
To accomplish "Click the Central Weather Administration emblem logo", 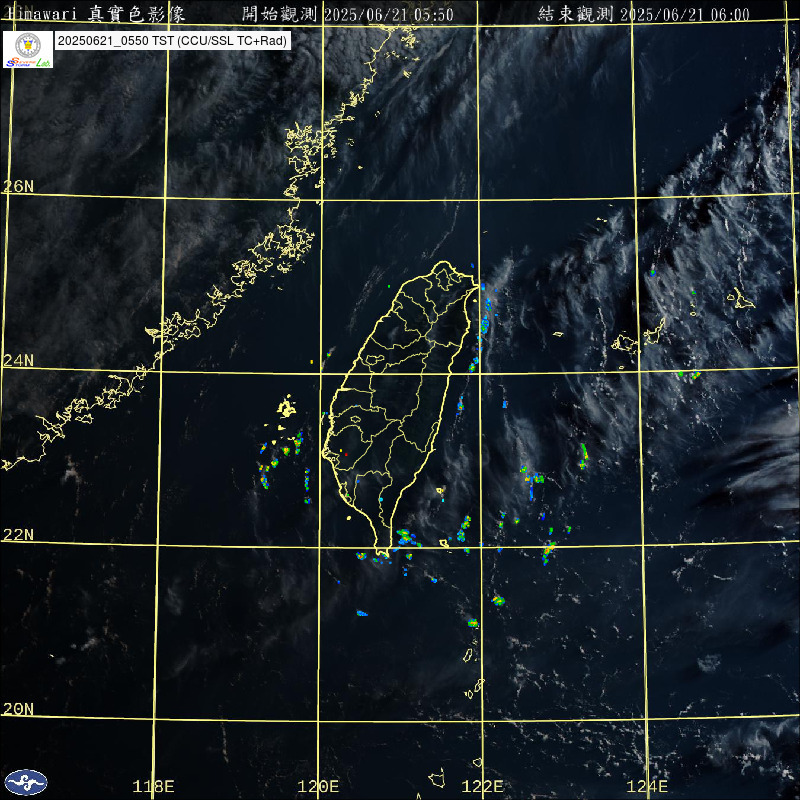I will tap(26, 783).
